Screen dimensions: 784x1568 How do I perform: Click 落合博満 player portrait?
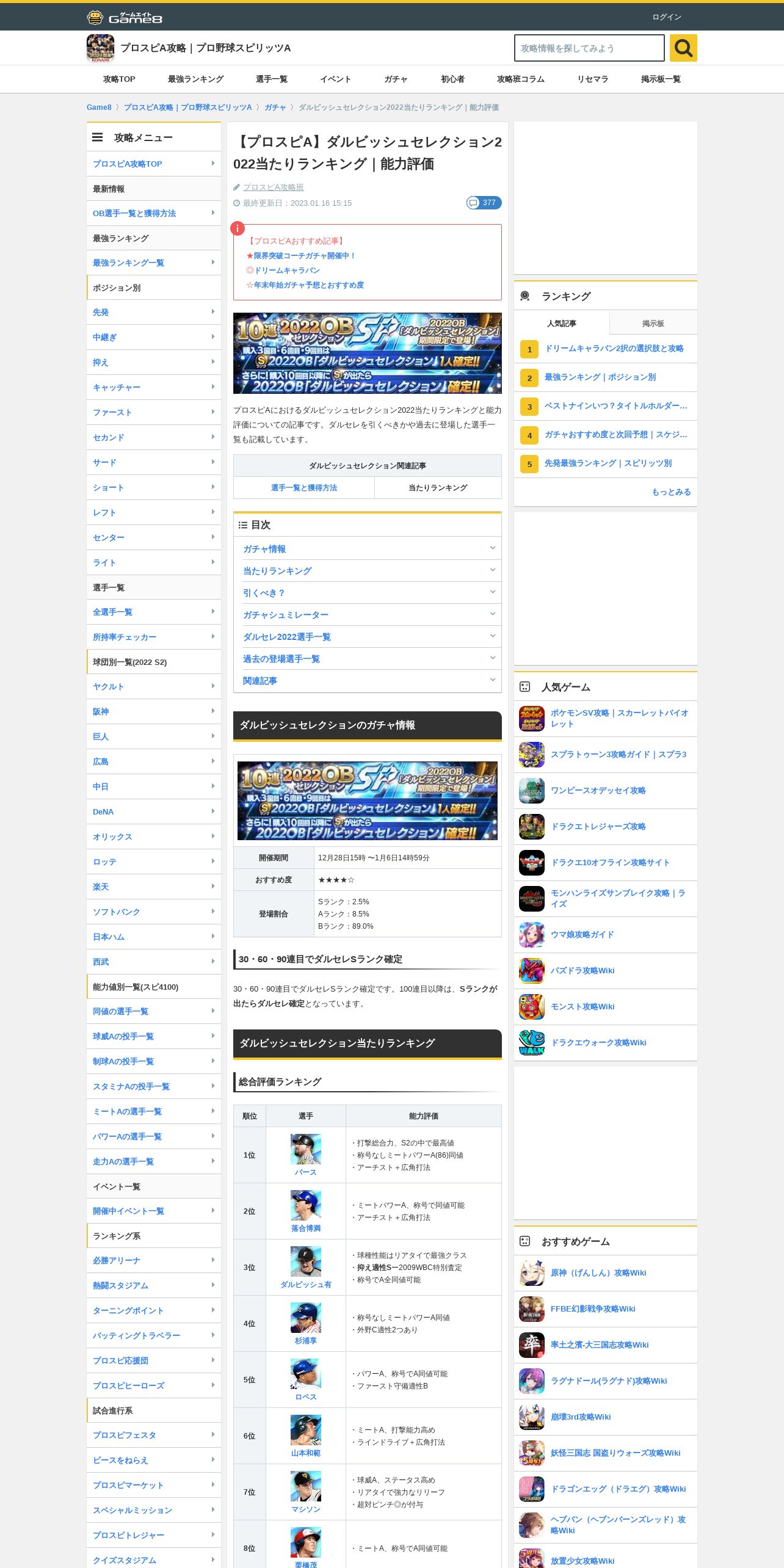[x=306, y=1205]
